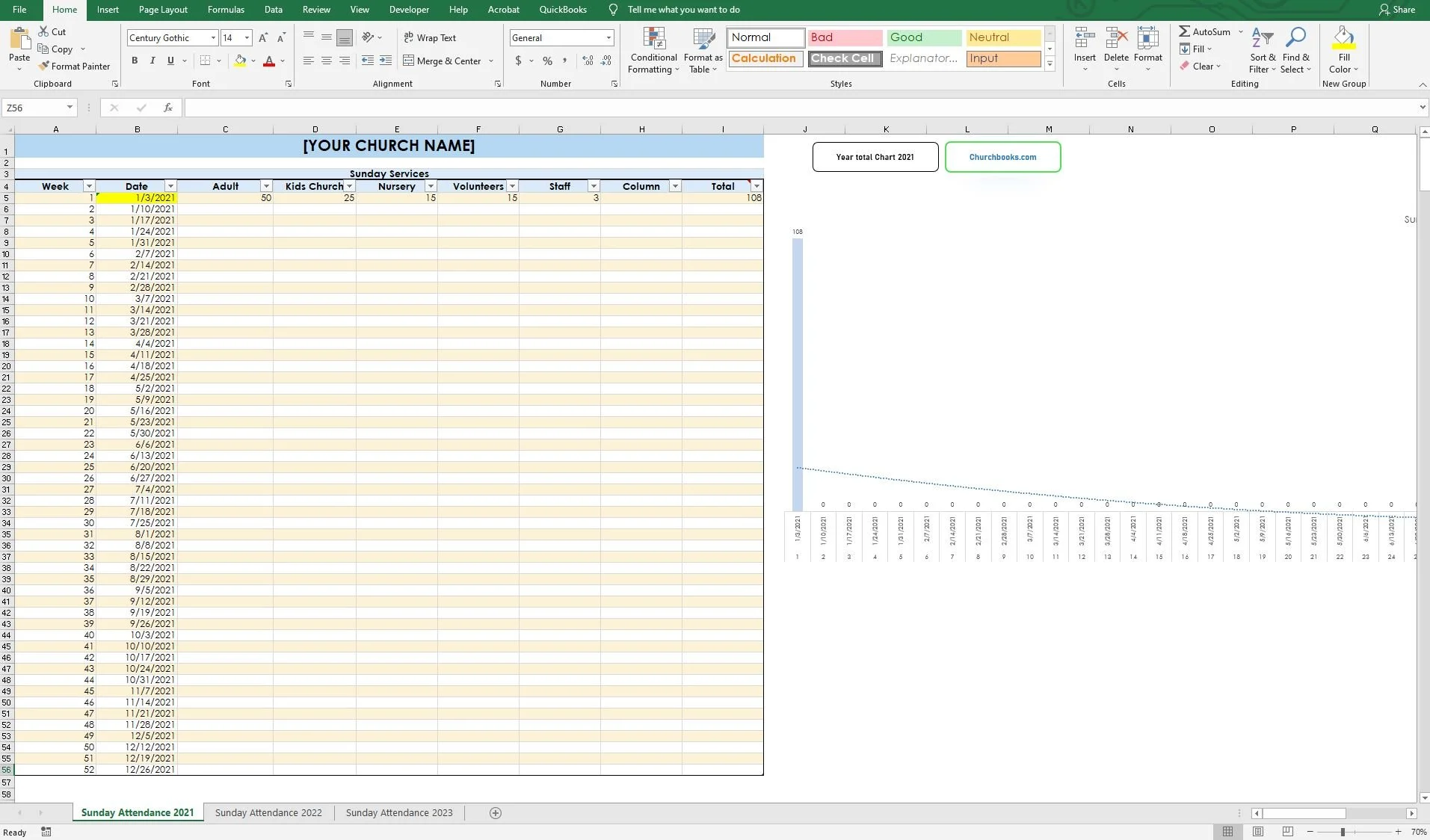
Task: Open the Date column filter dropdown
Action: click(170, 185)
